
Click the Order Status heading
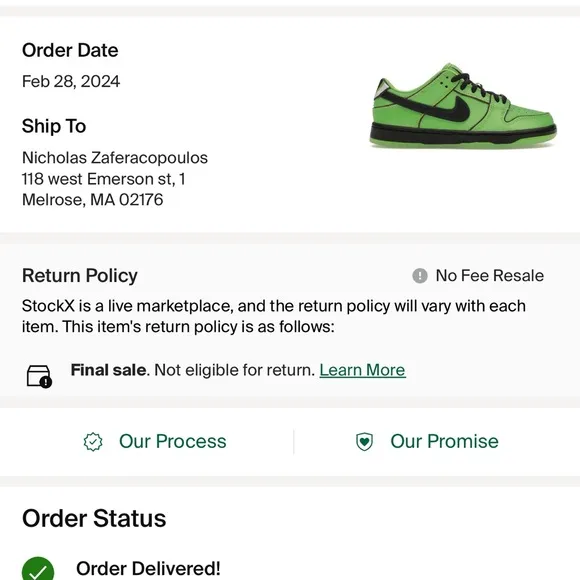(94, 518)
